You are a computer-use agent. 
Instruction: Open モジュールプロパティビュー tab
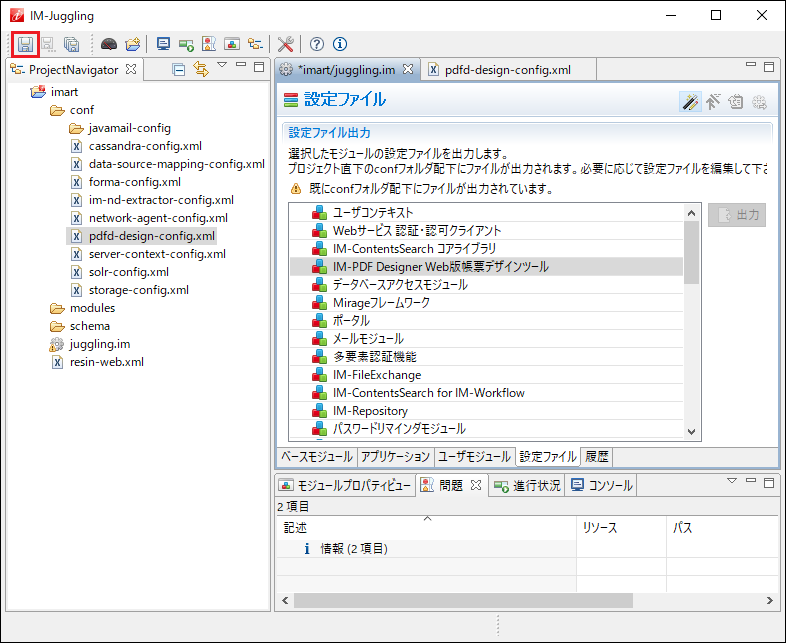(345, 485)
